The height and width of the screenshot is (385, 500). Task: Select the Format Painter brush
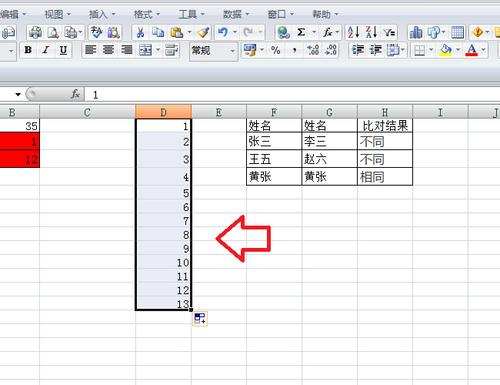click(x=203, y=32)
